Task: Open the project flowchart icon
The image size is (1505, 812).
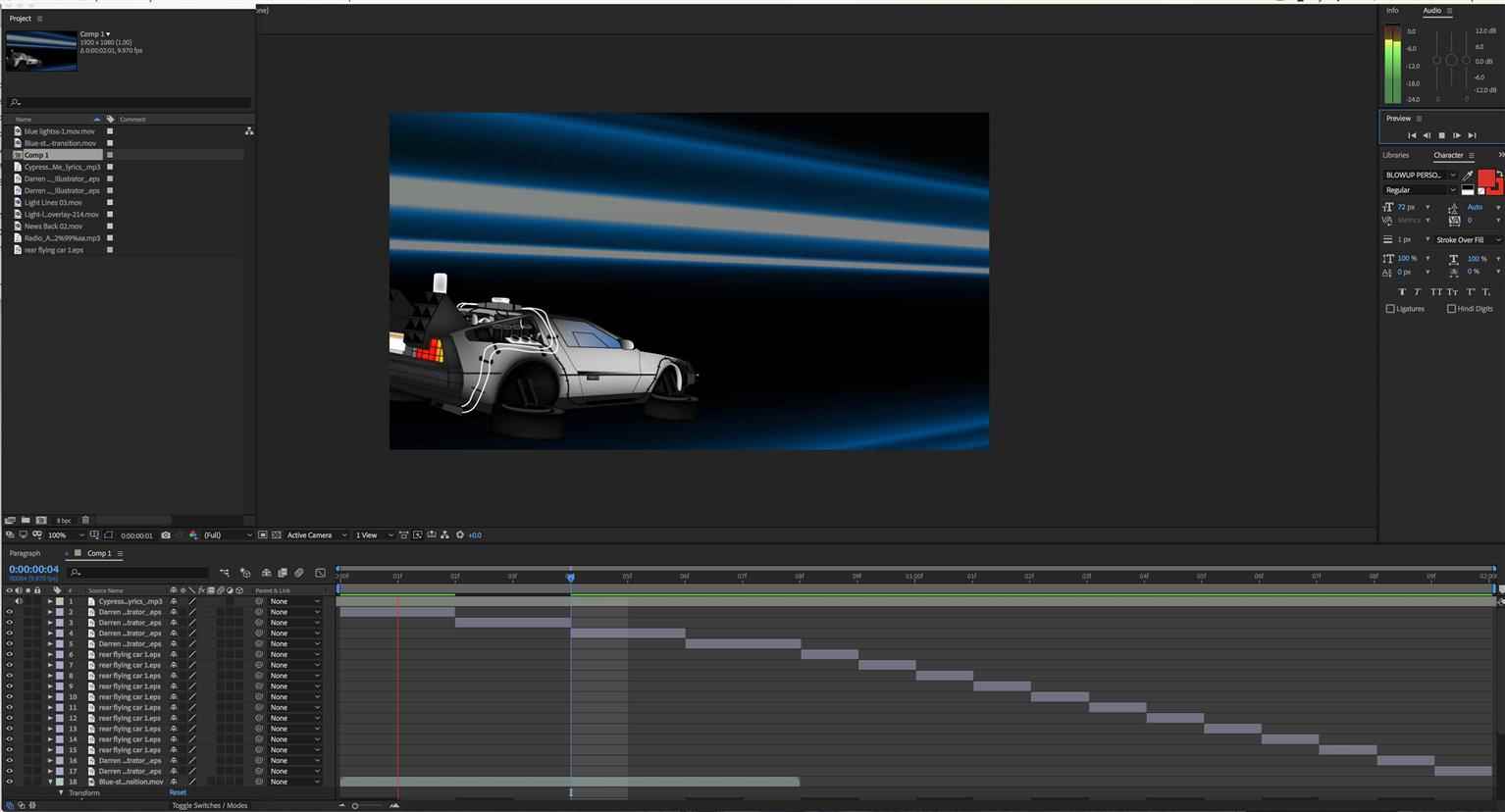Action: 249,130
